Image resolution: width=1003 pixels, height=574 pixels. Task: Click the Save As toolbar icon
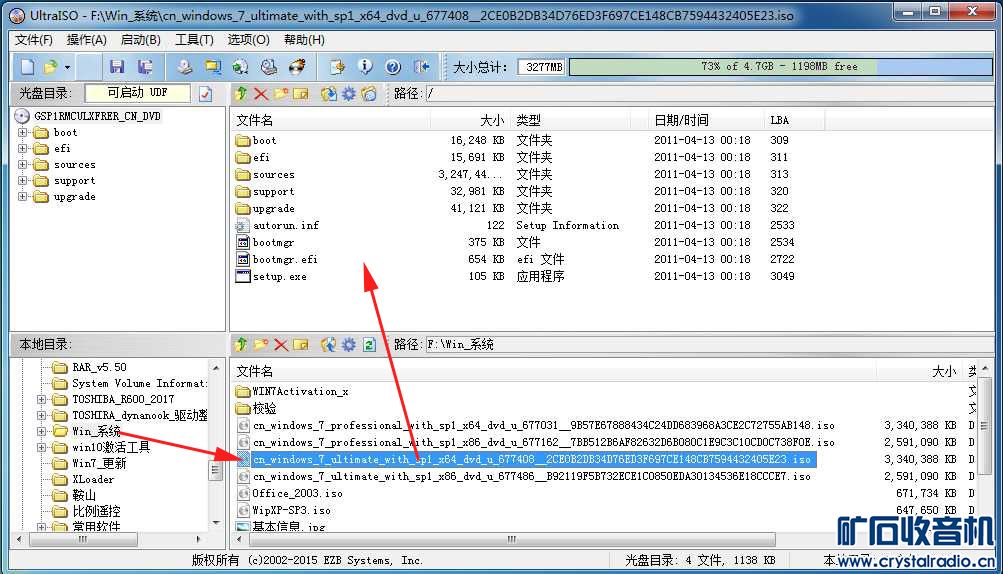pyautogui.click(x=146, y=67)
